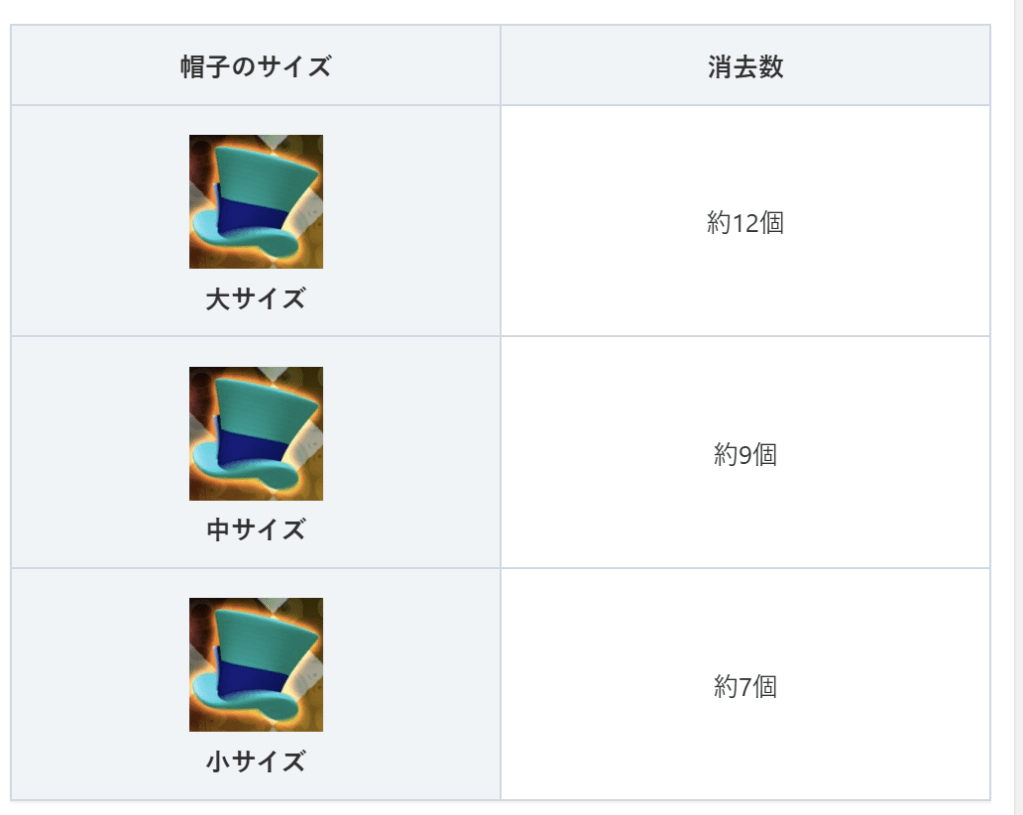Click the 消去数 column header

coord(745,67)
